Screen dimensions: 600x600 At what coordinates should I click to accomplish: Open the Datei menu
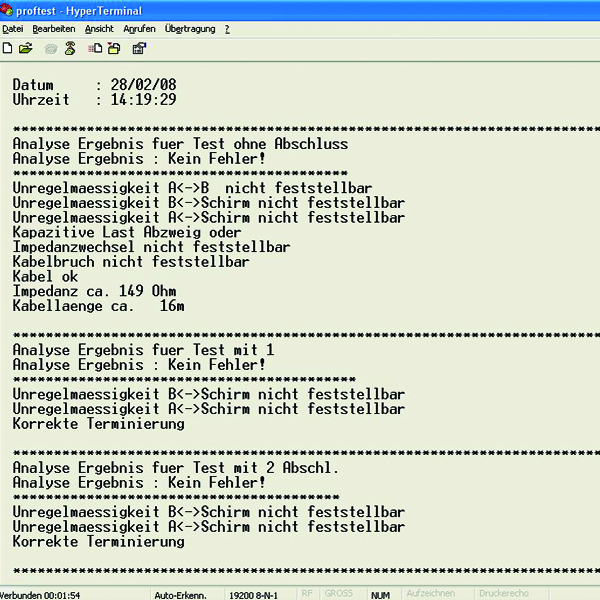(x=13, y=29)
